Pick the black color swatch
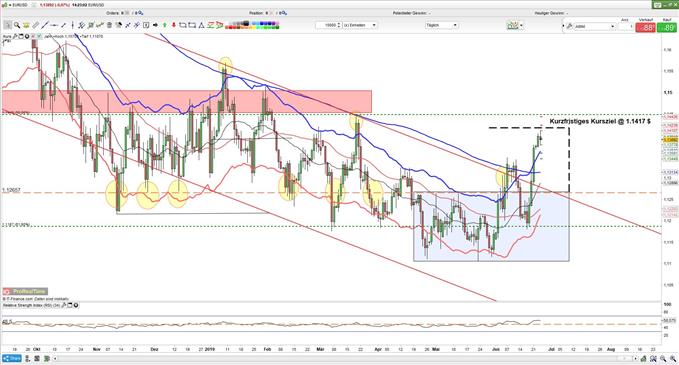679x365 pixels. [x=246, y=23]
